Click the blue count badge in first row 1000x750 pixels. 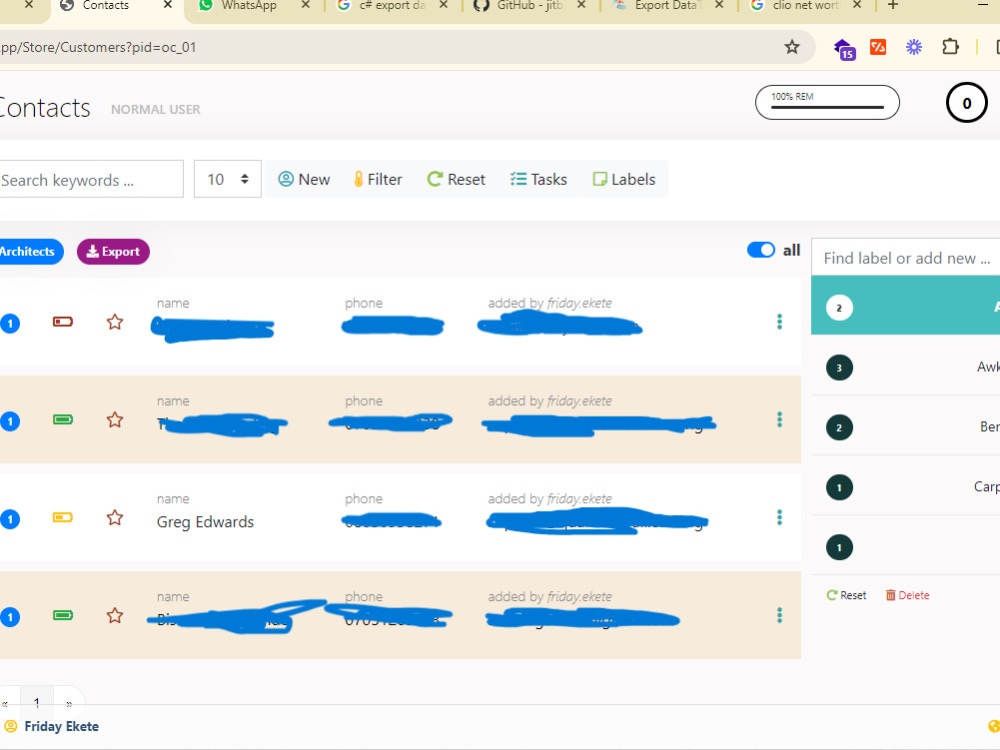[10, 323]
